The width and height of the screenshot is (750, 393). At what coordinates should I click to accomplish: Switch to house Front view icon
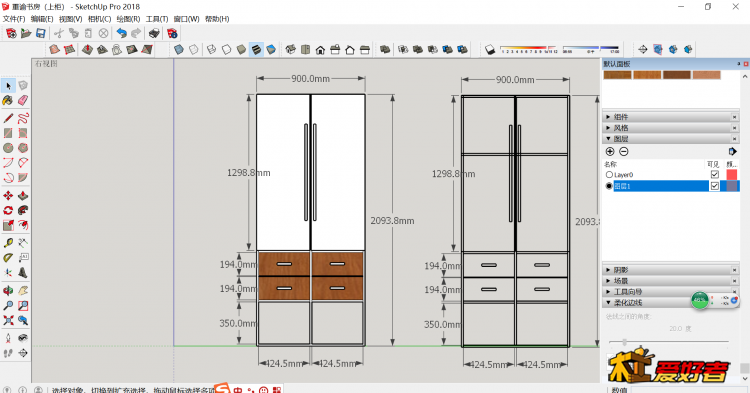coord(320,49)
